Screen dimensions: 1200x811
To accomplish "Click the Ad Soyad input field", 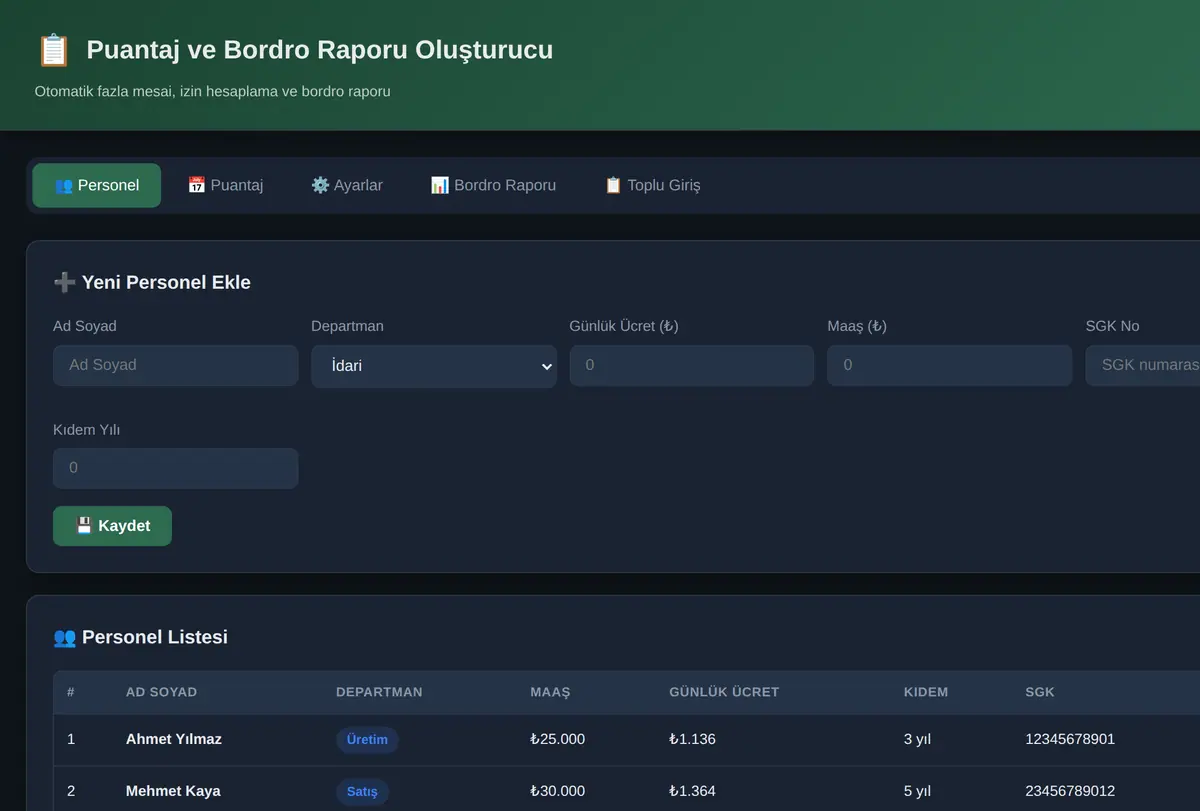I will 175,365.
